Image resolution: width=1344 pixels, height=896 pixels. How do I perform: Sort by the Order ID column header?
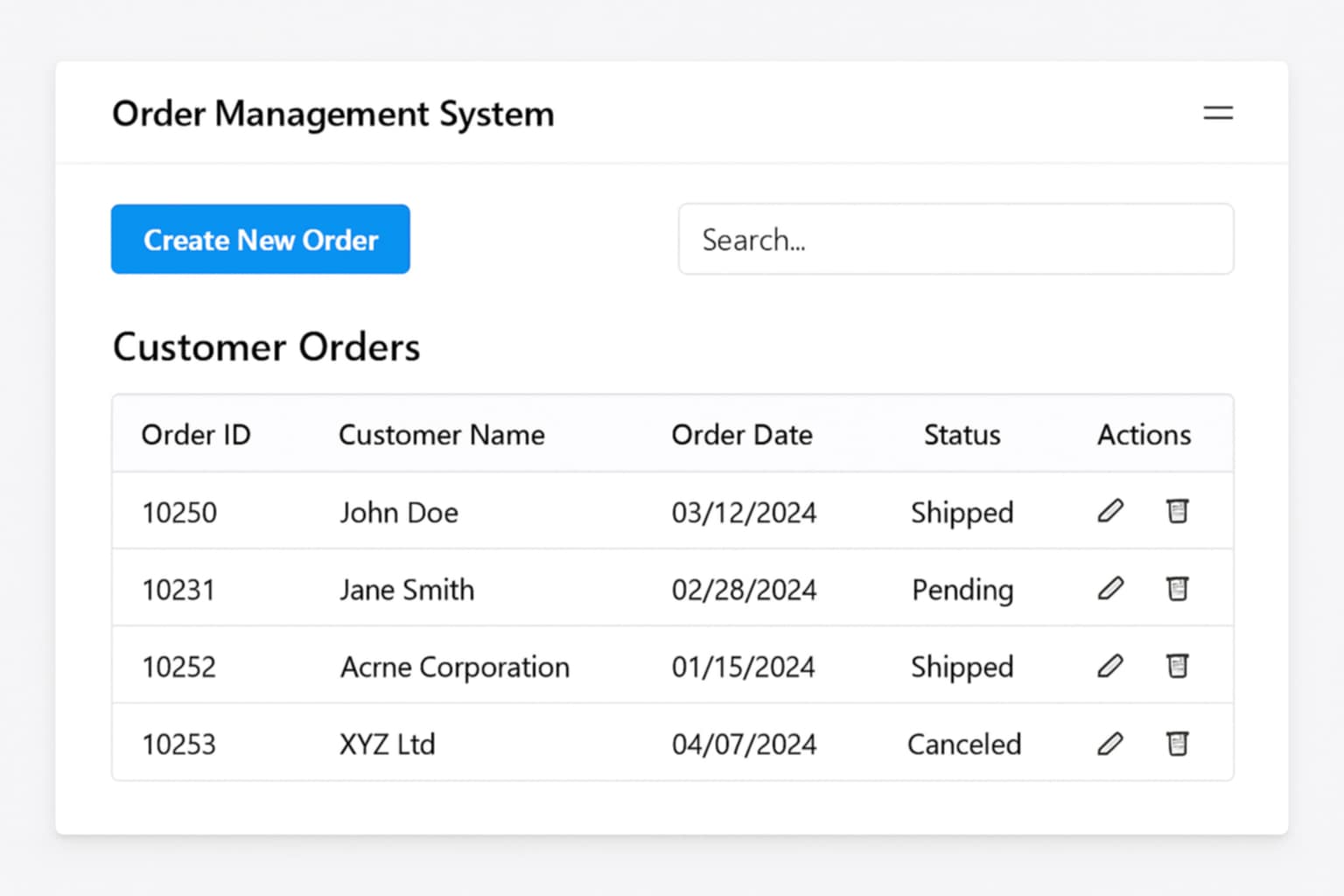(196, 434)
